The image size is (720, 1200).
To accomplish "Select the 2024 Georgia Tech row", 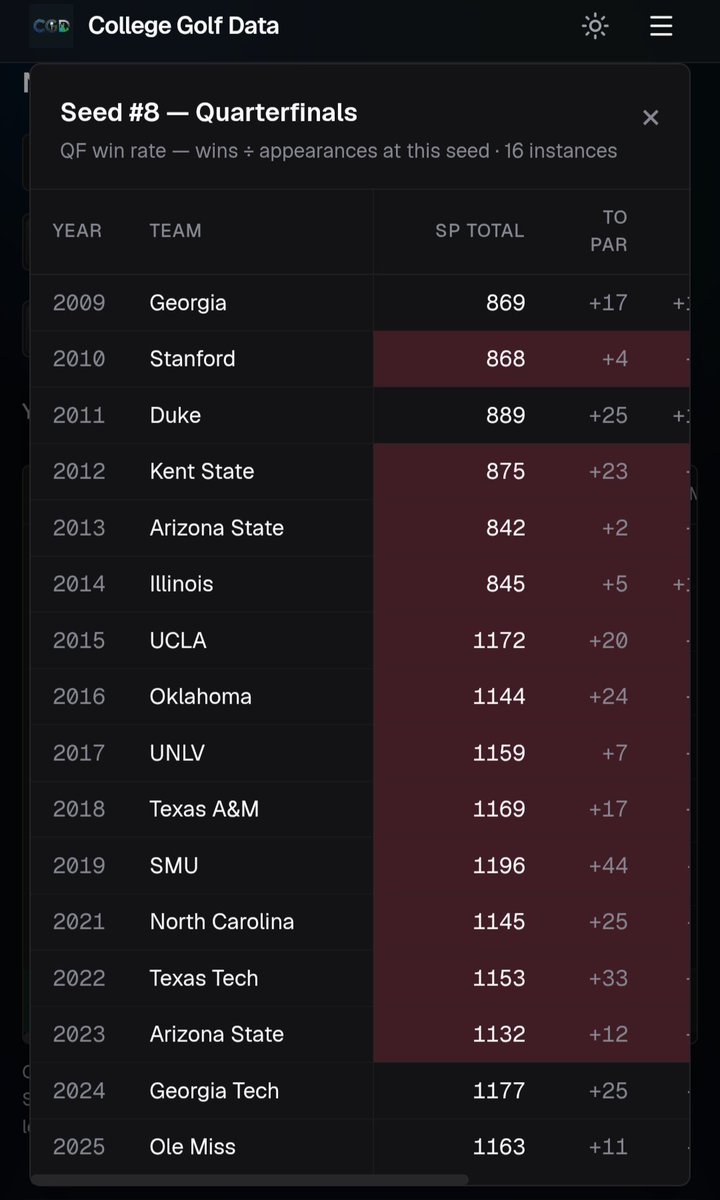I will coord(360,1091).
